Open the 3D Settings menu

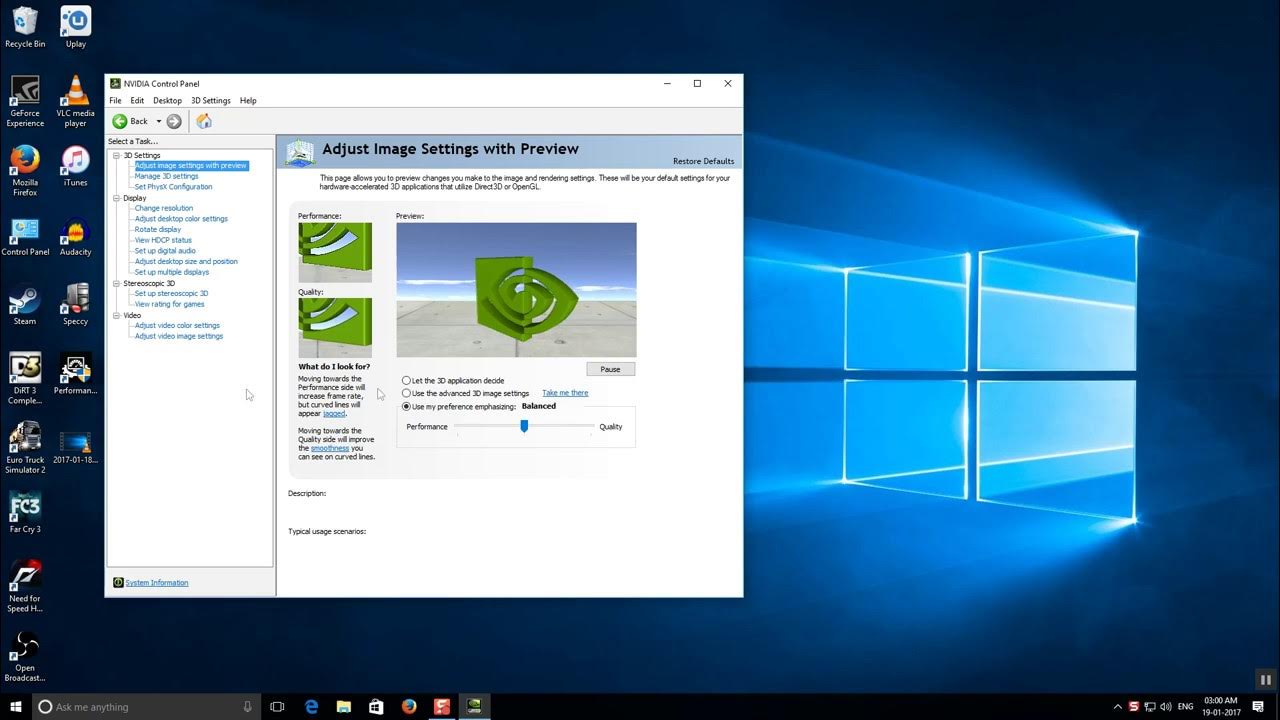211,100
